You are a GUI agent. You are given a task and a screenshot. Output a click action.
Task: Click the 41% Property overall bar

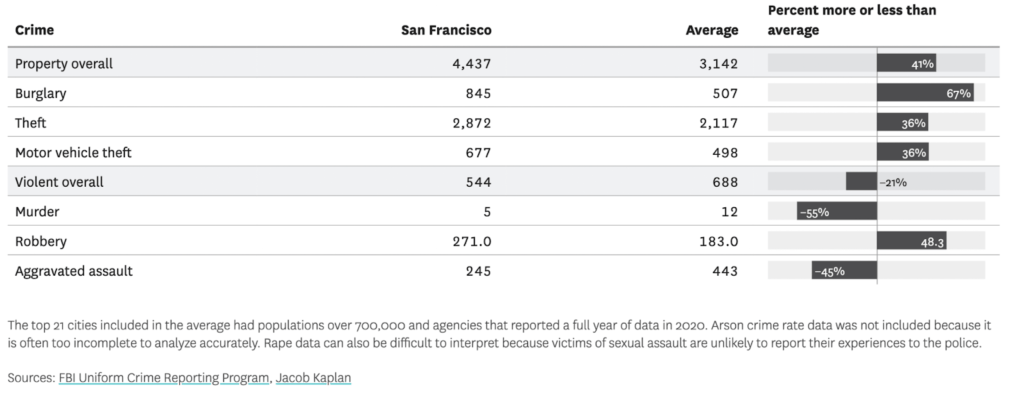click(907, 63)
